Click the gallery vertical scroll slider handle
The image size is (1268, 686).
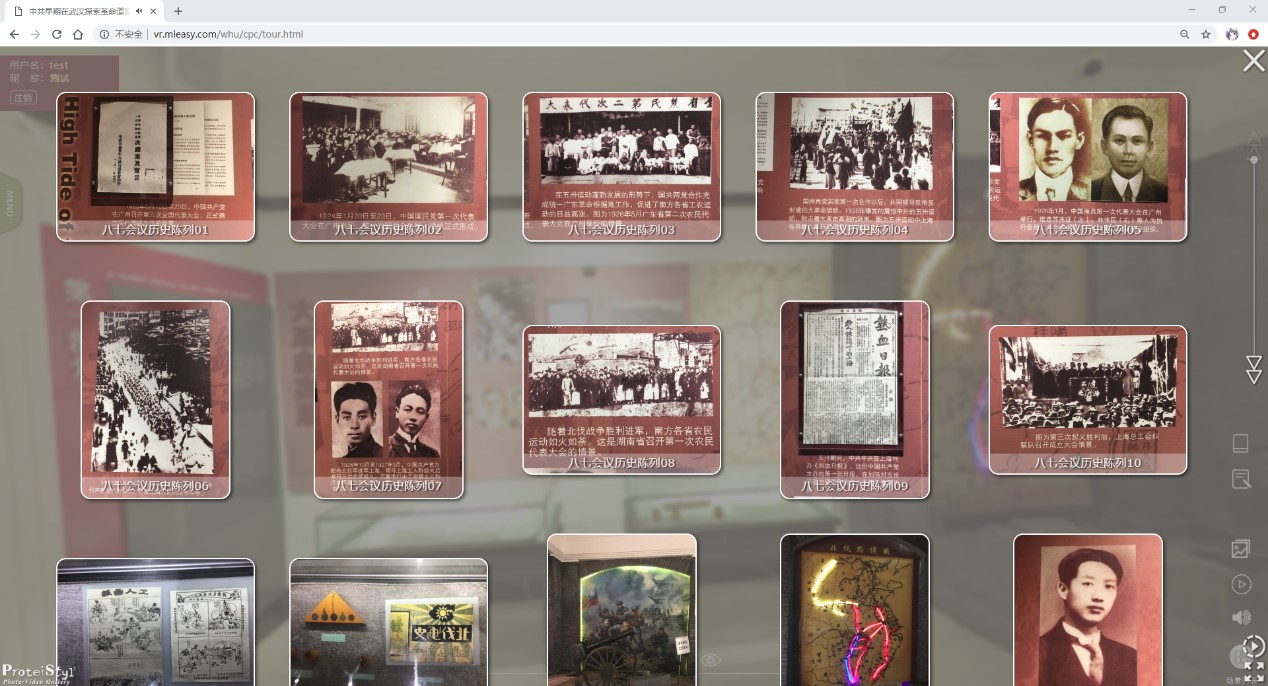1254,159
